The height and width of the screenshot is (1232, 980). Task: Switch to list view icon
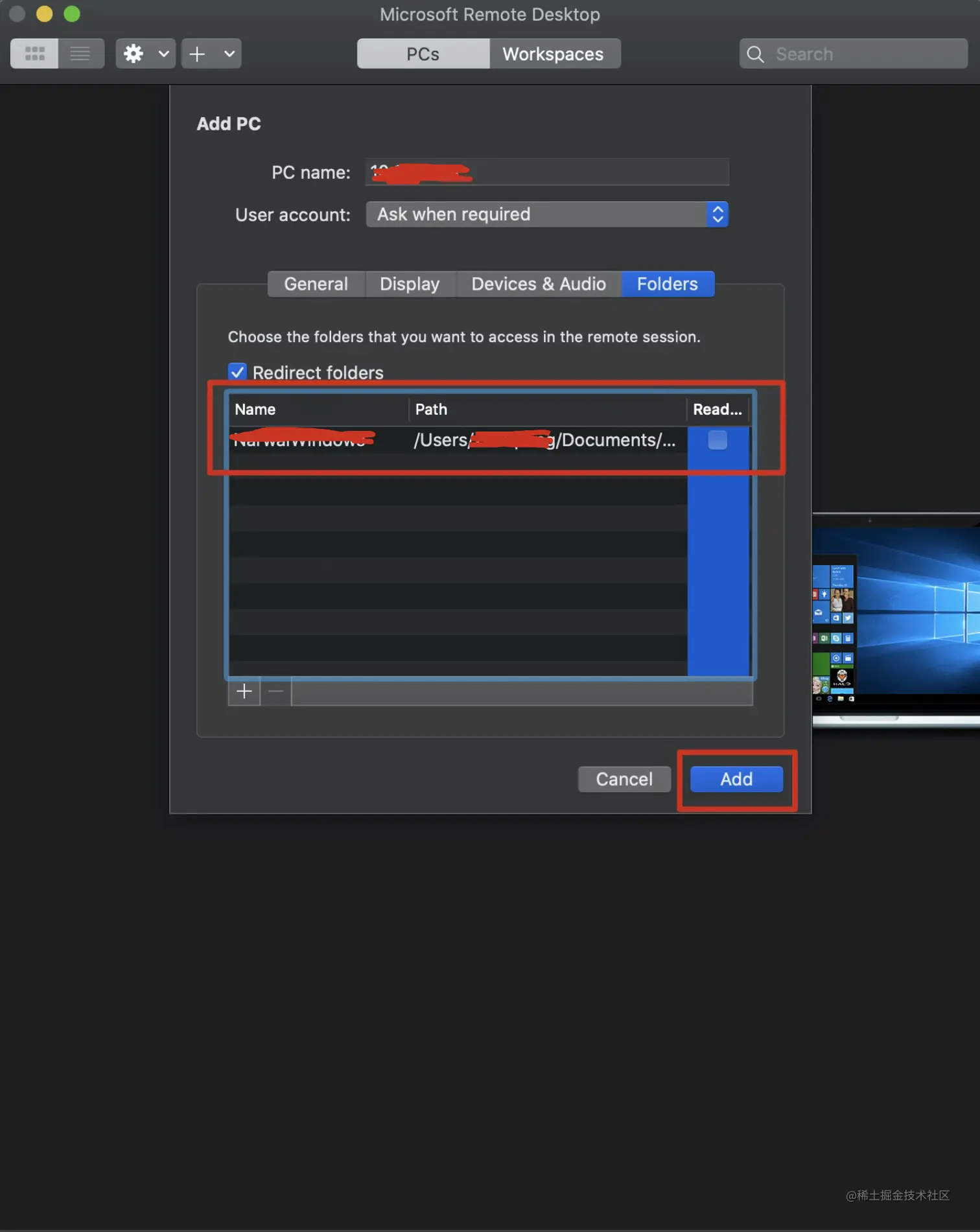coord(80,53)
